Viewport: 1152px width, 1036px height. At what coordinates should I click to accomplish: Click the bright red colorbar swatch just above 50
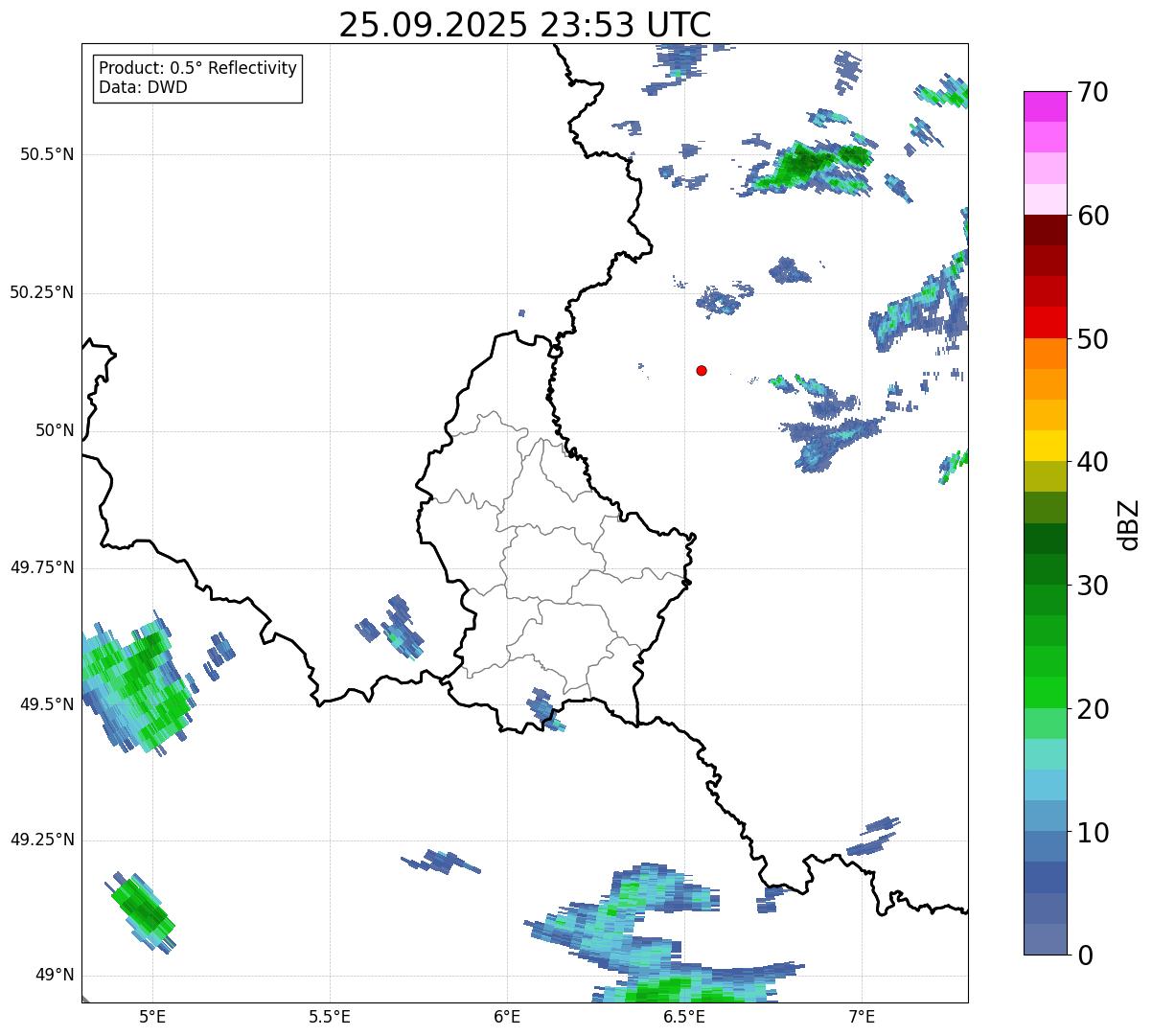[x=1046, y=323]
